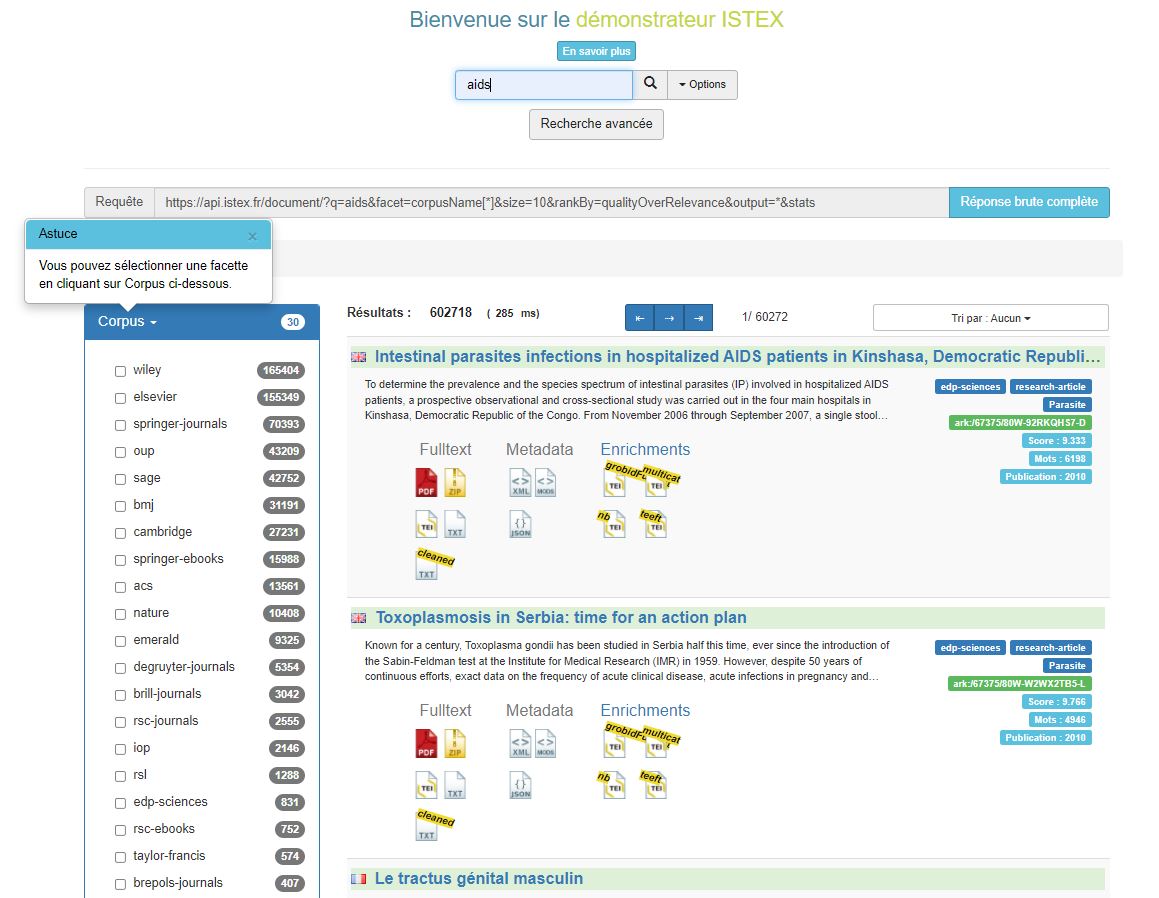
Task: Tick the bmj corpus checkbox
Action: 120,506
